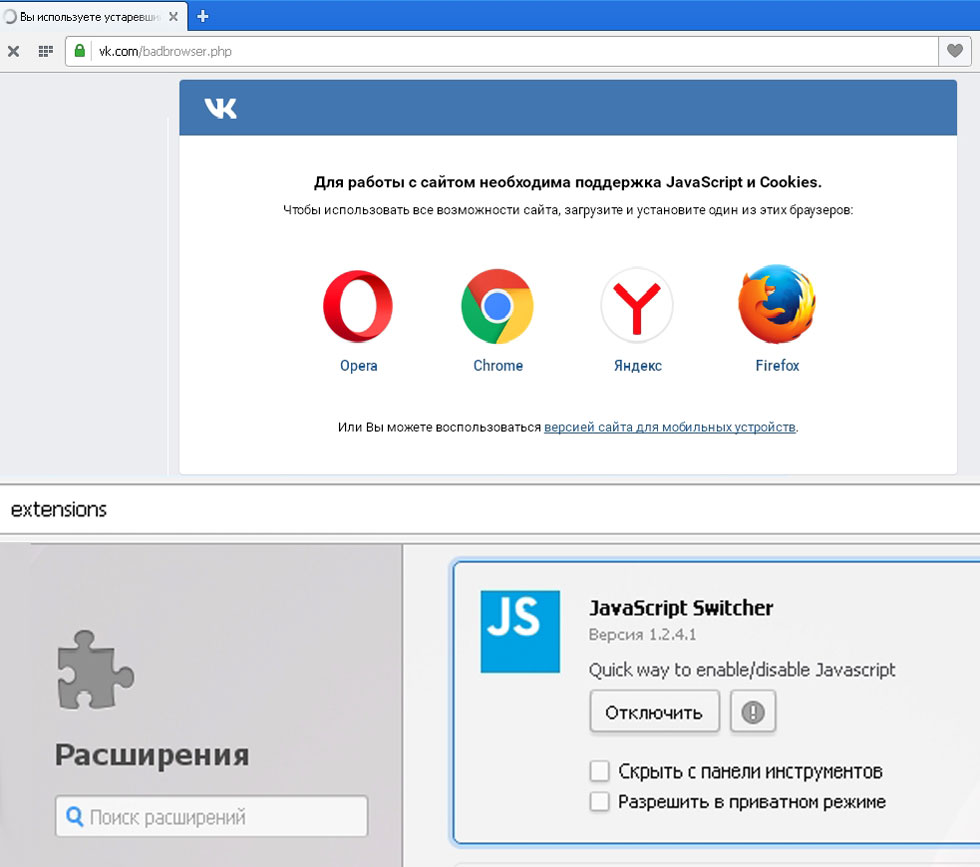
Task: Click the Opera browser logo
Action: (358, 306)
